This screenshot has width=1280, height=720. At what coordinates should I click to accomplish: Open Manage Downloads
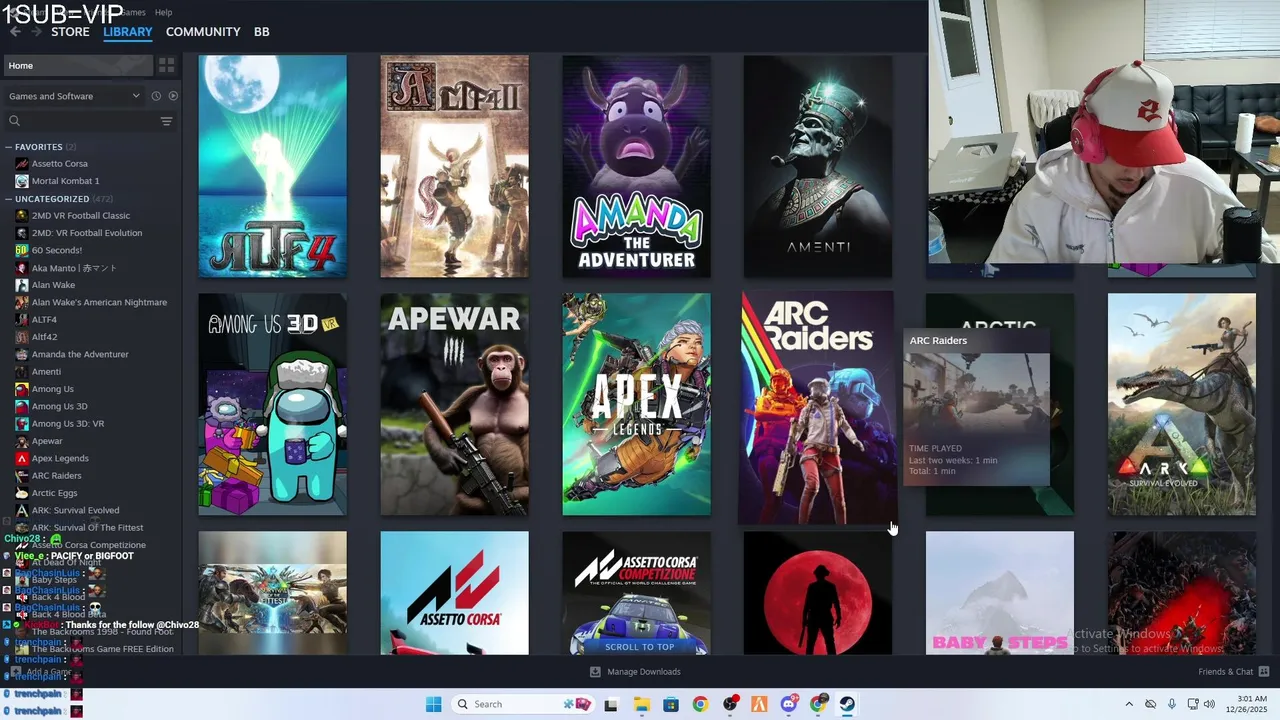point(635,672)
